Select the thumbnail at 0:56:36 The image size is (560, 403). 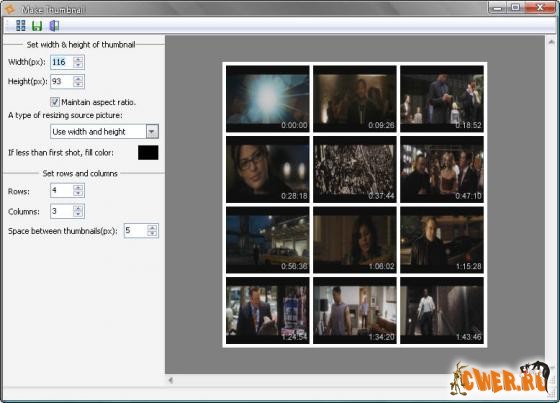click(268, 240)
